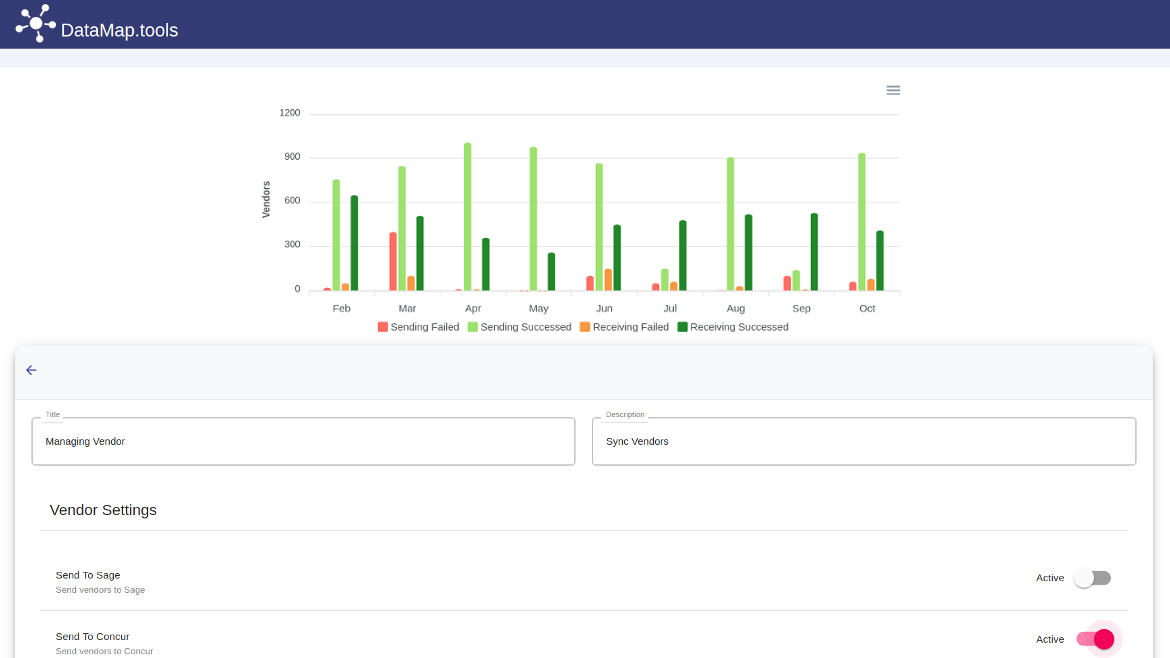Click May's tall light green bar
The image size is (1170, 658).
pyautogui.click(x=533, y=218)
